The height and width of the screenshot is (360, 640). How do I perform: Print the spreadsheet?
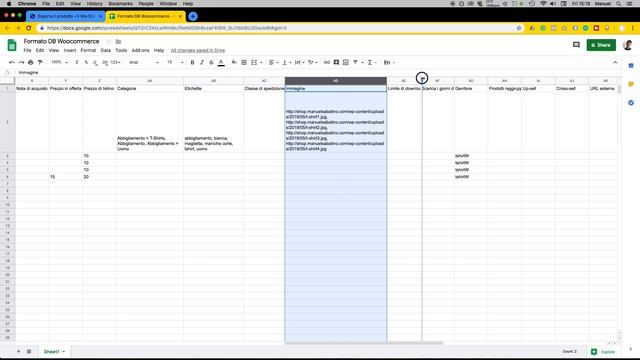[31, 62]
